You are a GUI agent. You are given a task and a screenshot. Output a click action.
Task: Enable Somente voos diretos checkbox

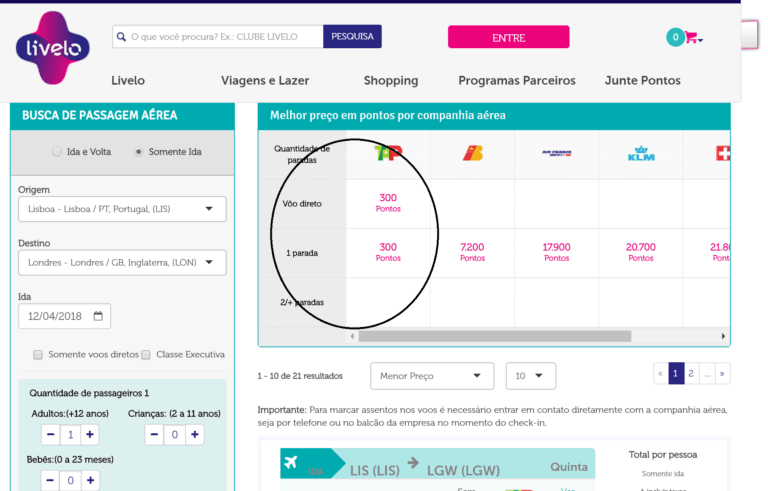[38, 354]
